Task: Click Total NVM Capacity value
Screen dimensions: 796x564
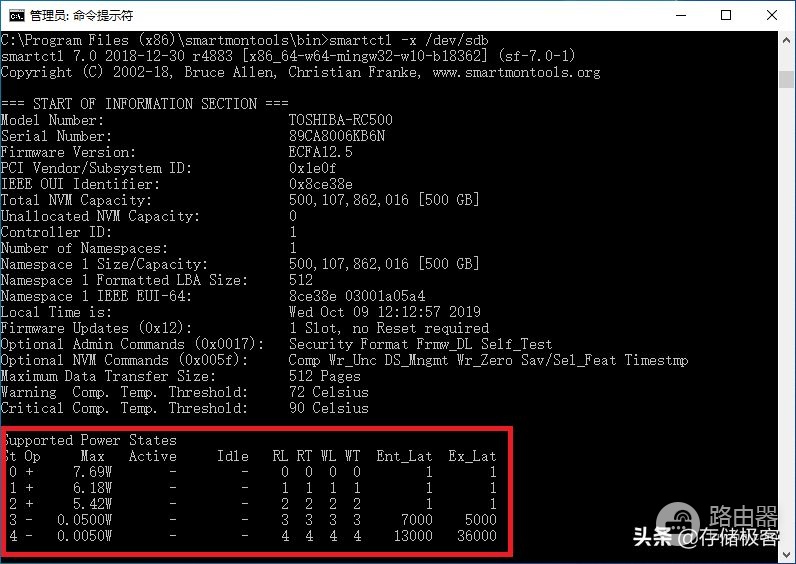Action: (x=384, y=200)
